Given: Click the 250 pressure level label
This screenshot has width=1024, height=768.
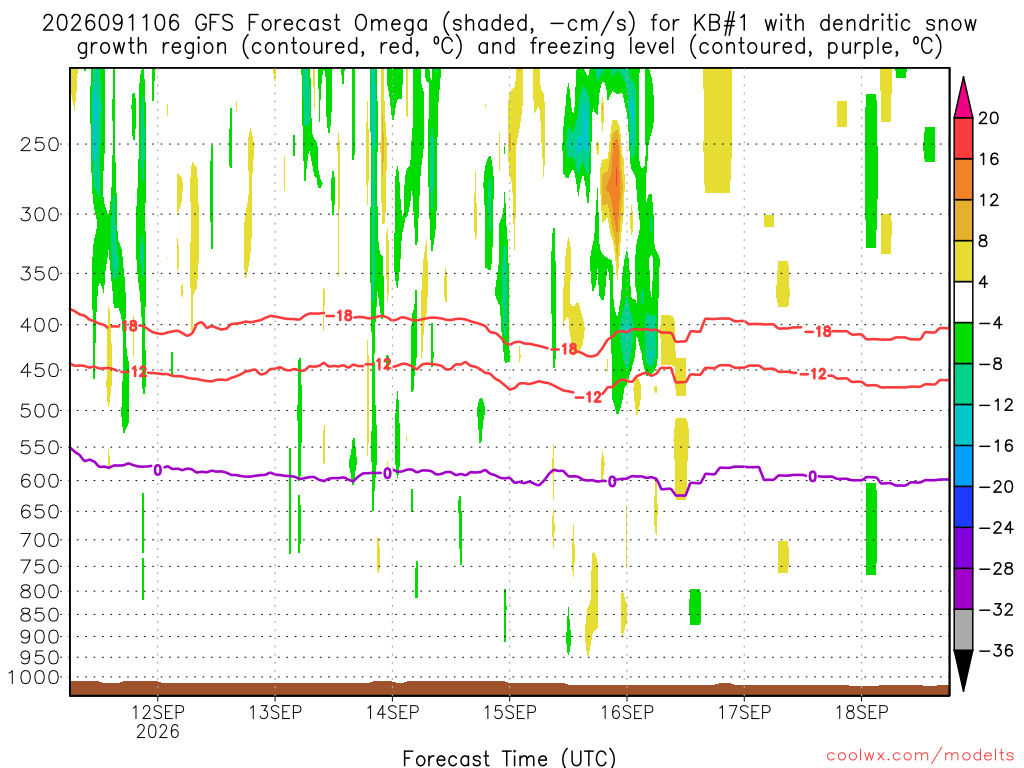Looking at the screenshot, I should [40, 144].
